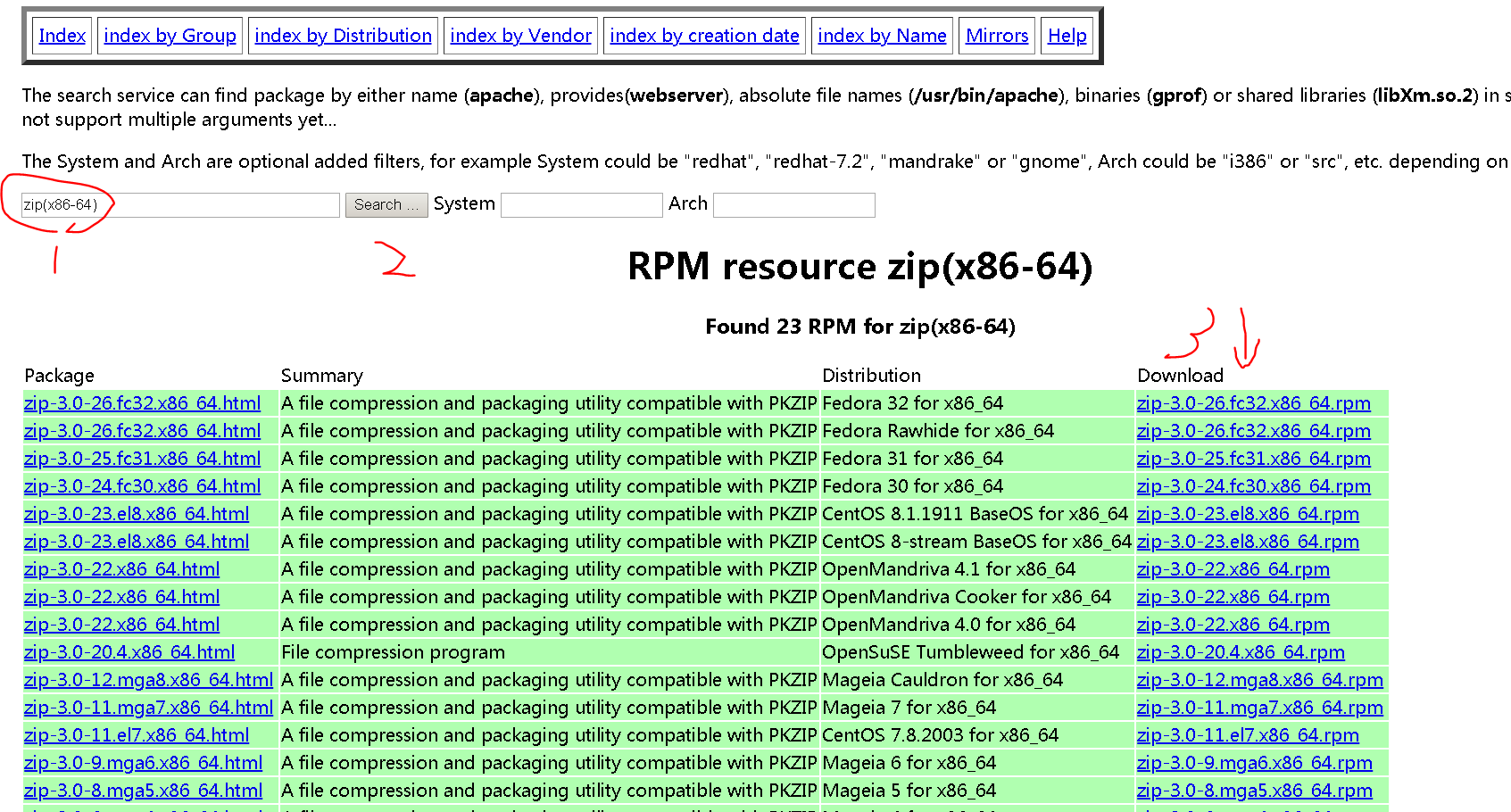Open the main Index page
Viewport: 1511px width, 812px height.
tap(62, 36)
